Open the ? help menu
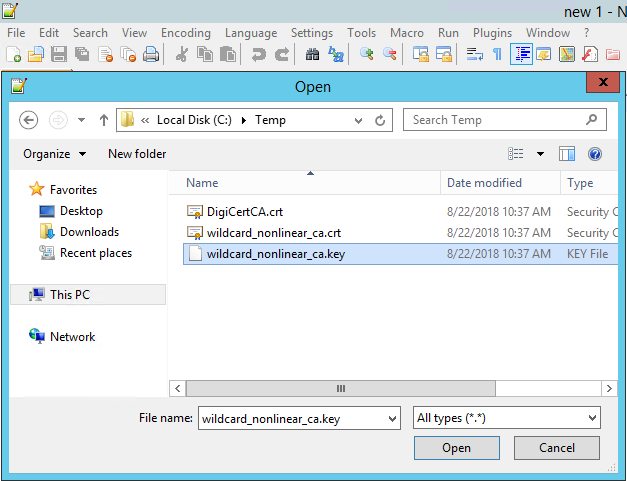 (586, 33)
